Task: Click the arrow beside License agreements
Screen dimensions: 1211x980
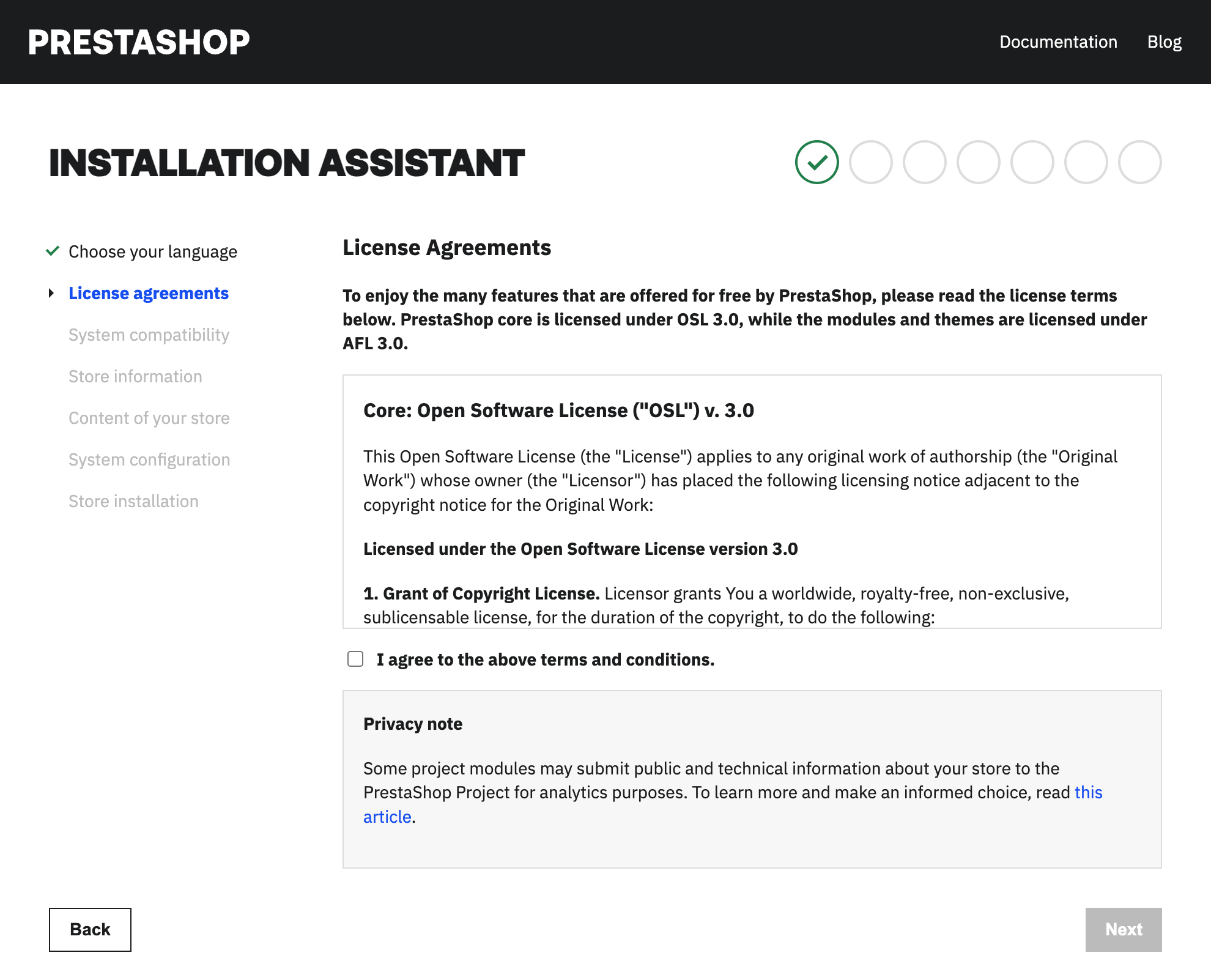Action: tap(51, 294)
